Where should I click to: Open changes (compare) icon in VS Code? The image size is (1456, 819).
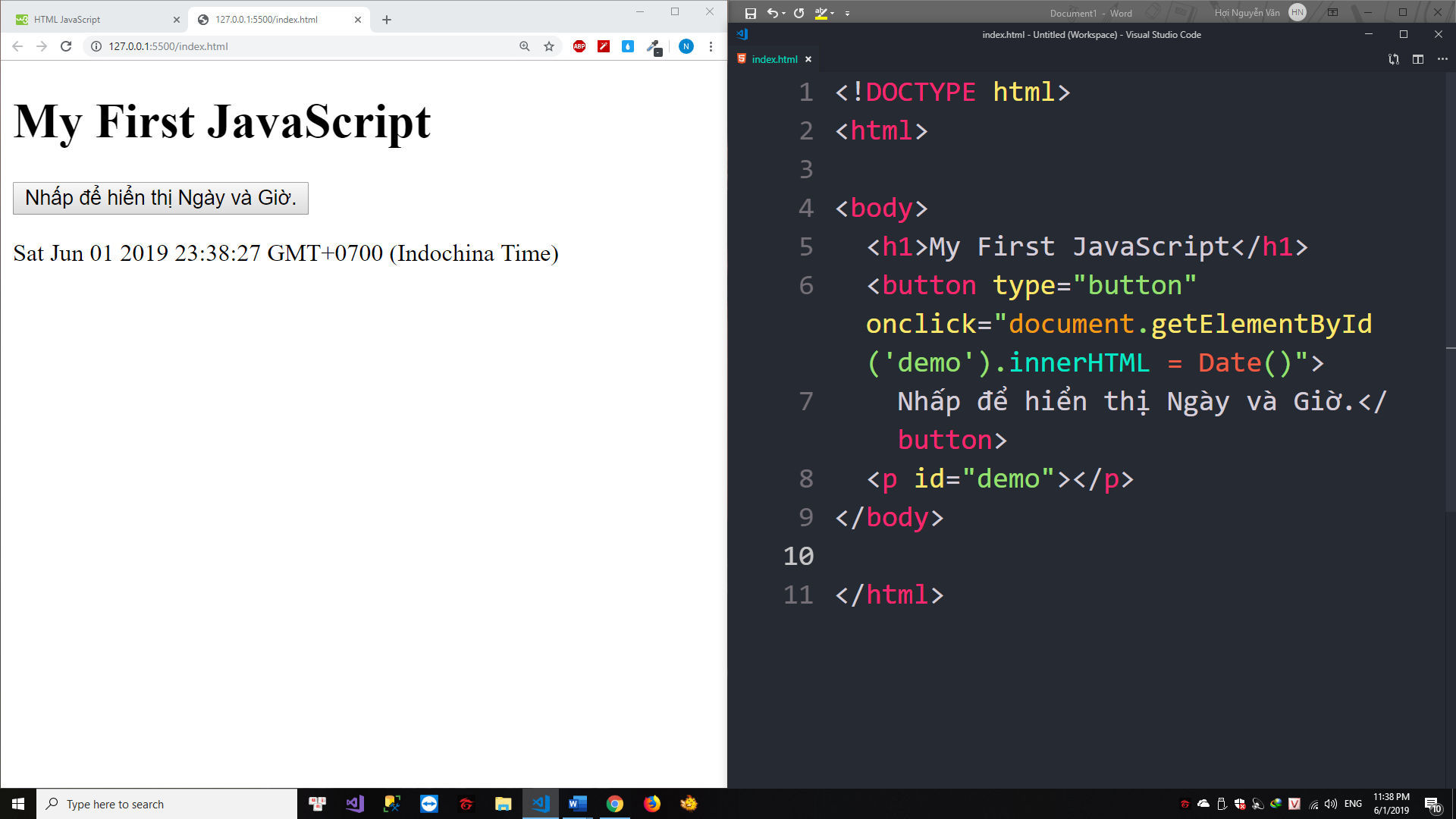point(1393,59)
